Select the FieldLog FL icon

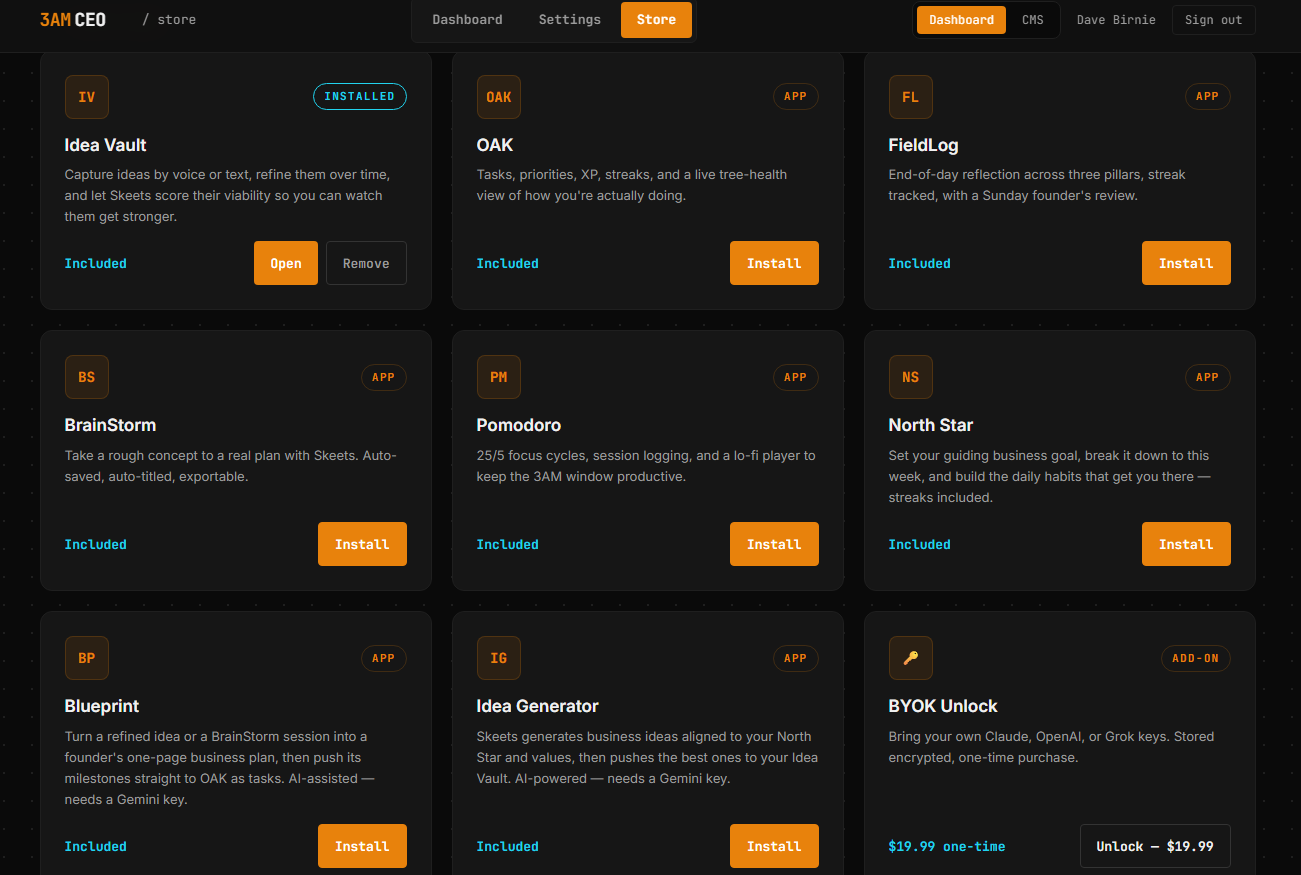tap(911, 97)
